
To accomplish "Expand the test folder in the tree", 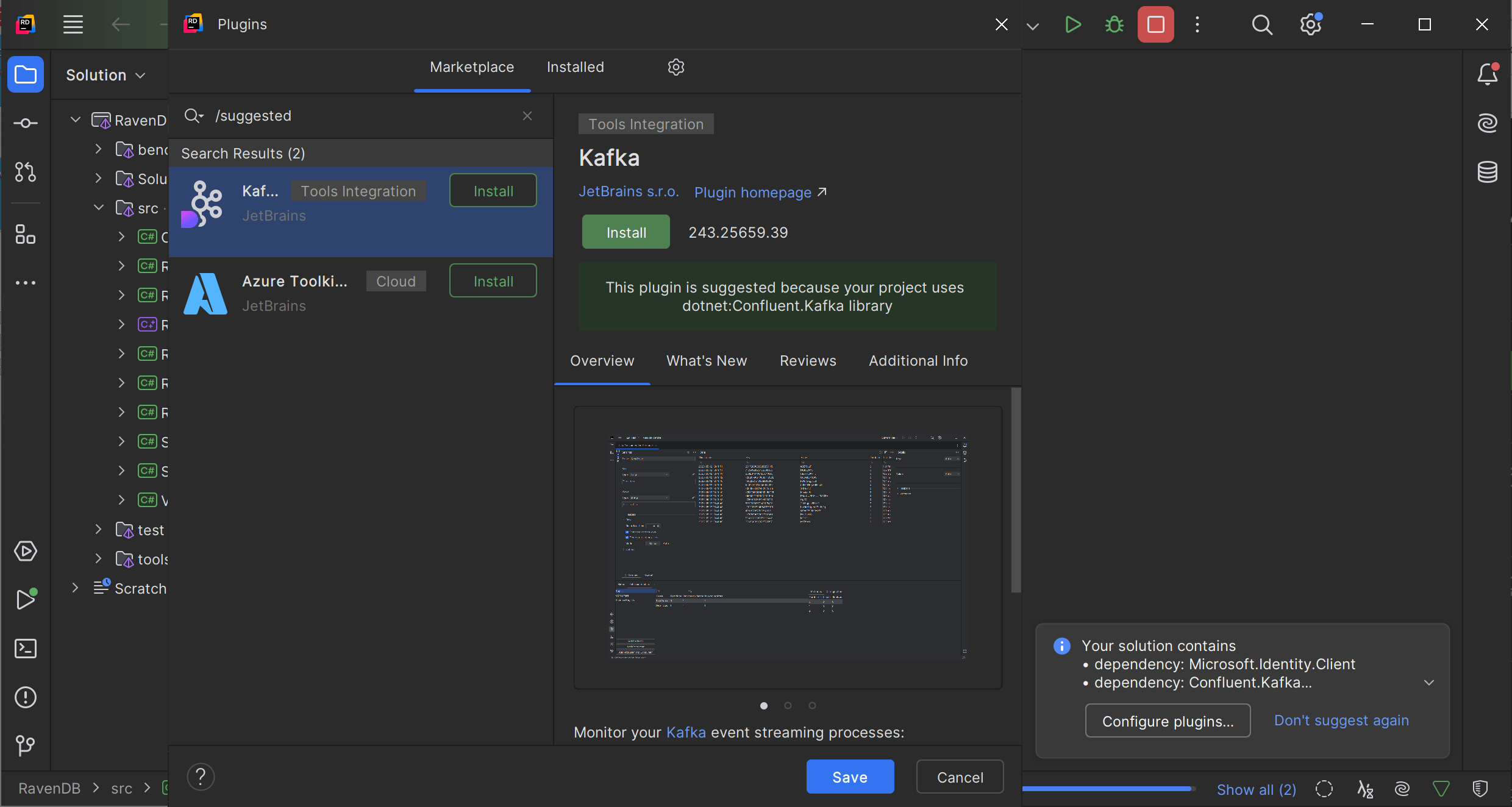I will [x=99, y=530].
